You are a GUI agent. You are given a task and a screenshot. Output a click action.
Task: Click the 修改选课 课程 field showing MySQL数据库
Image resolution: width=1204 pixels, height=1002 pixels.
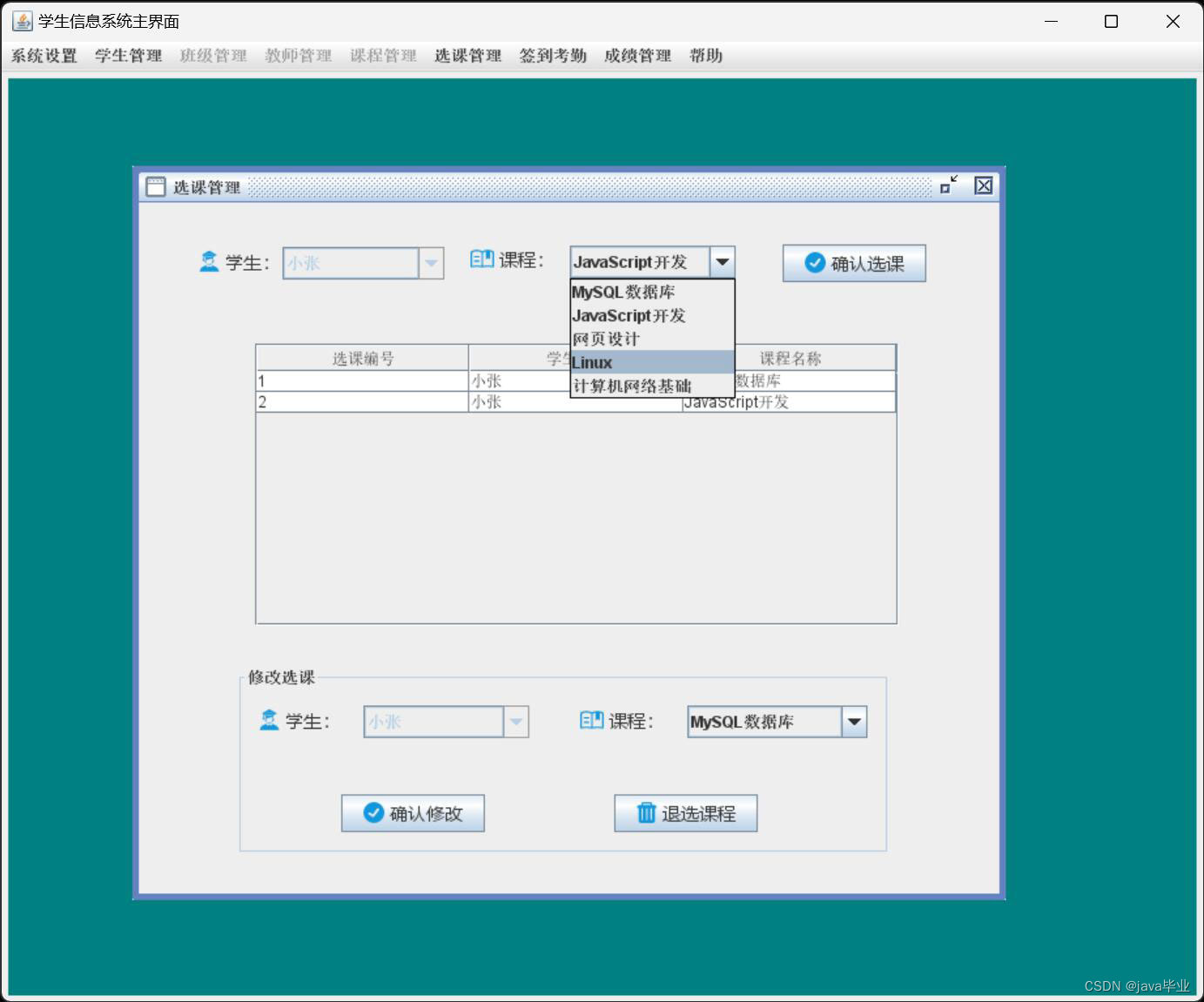click(x=764, y=722)
